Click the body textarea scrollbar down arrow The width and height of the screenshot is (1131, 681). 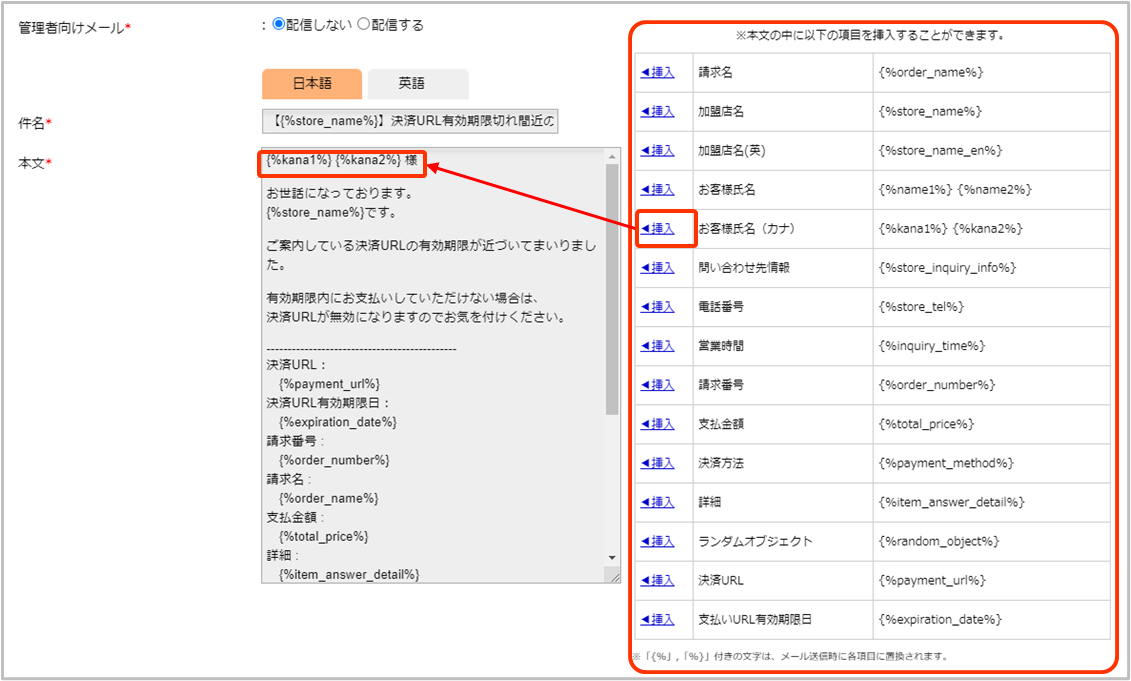(612, 557)
